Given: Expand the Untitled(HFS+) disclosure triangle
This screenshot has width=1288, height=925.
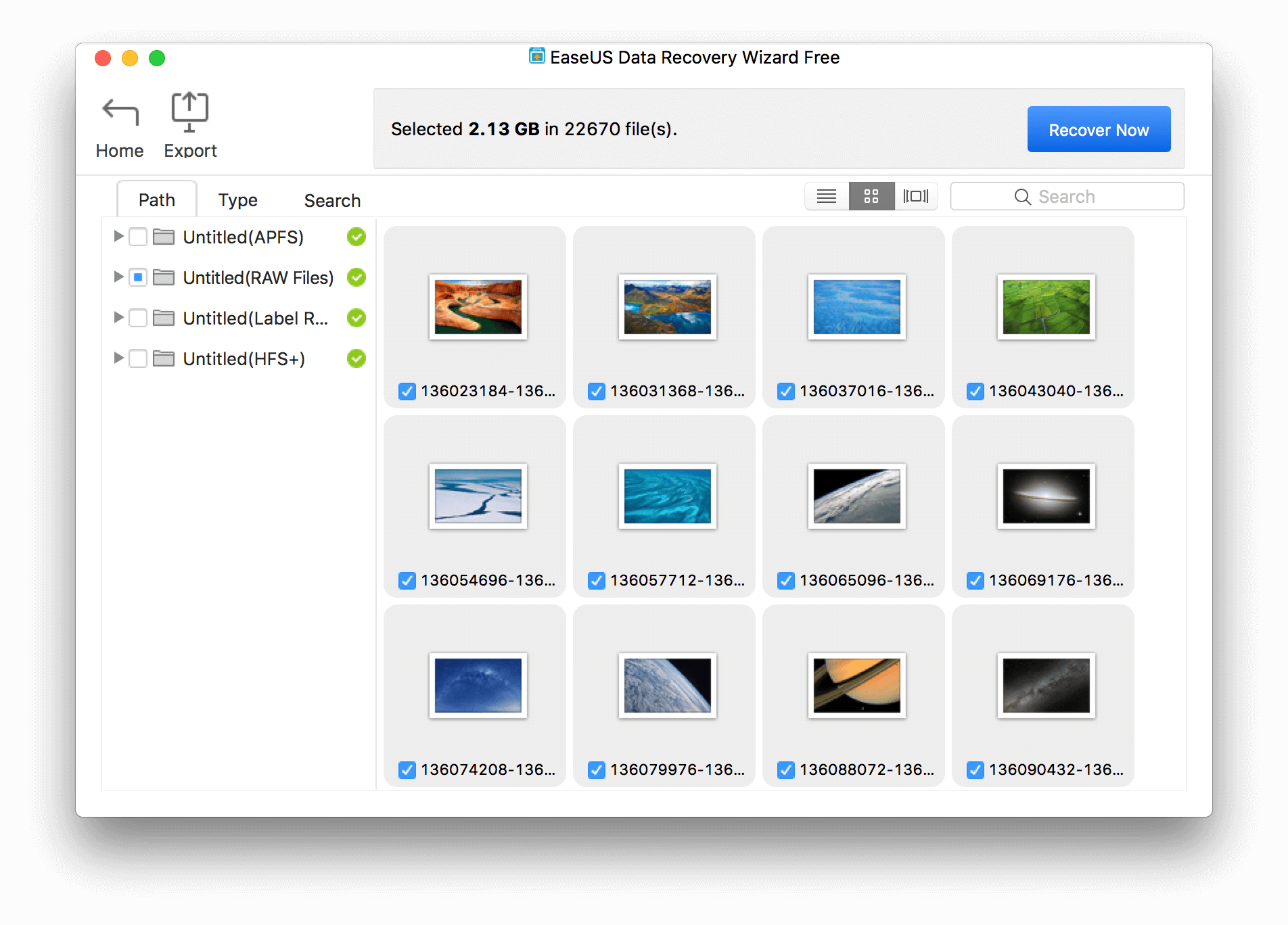Looking at the screenshot, I should (118, 358).
